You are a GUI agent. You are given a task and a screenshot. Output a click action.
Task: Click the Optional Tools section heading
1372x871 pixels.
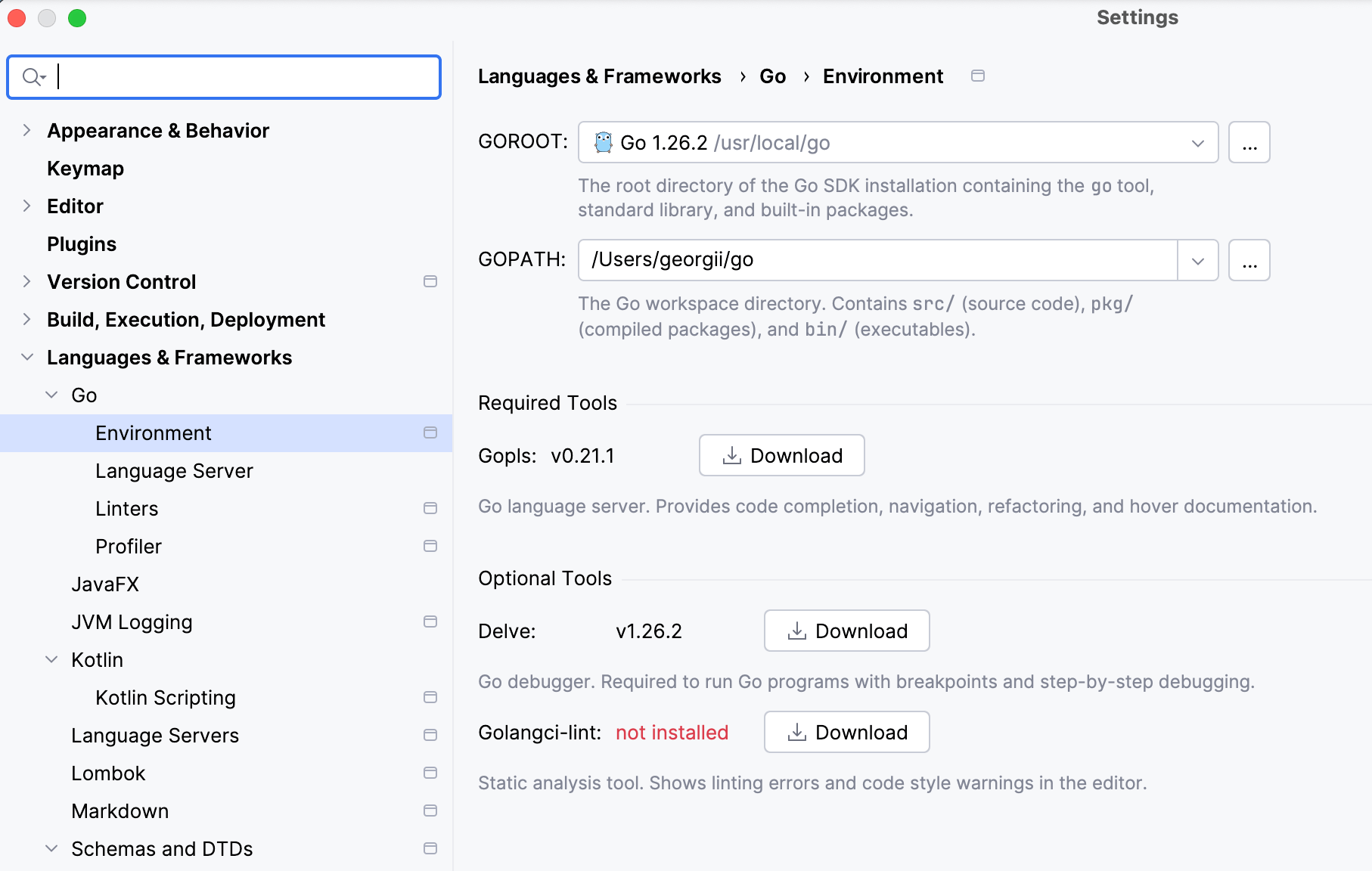(x=545, y=578)
